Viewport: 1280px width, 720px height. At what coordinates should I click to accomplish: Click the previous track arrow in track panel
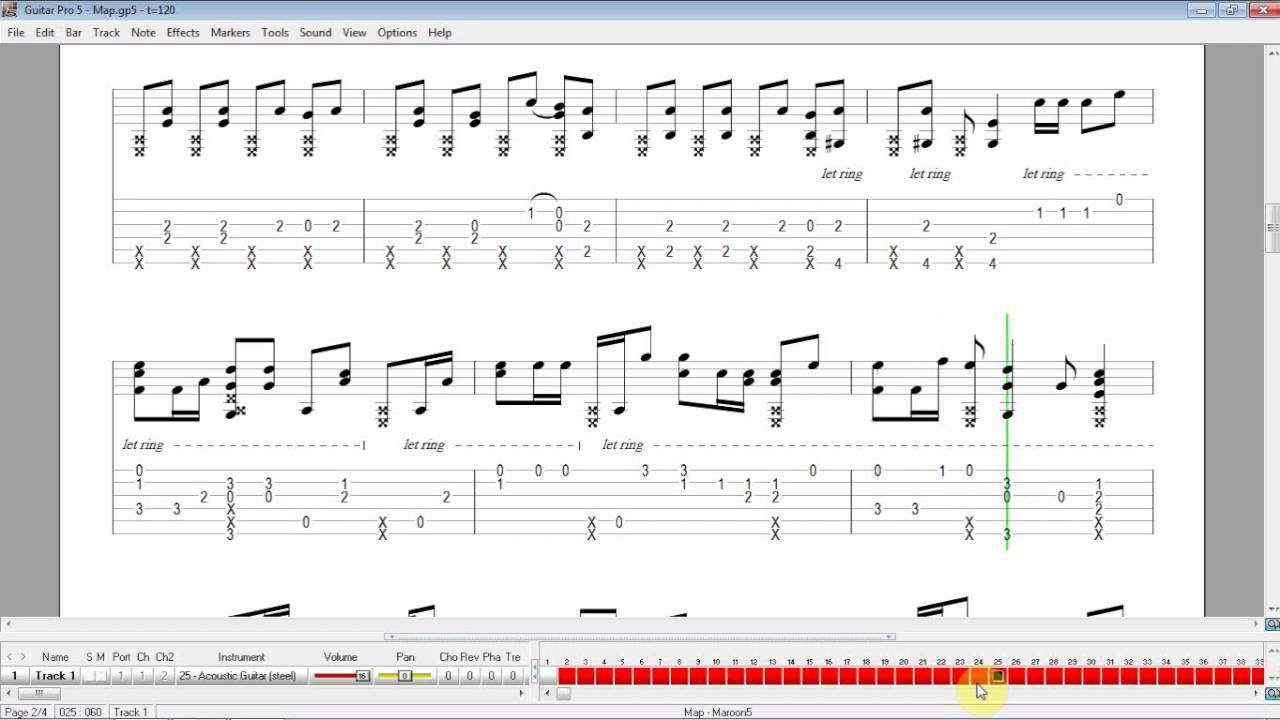click(10, 657)
